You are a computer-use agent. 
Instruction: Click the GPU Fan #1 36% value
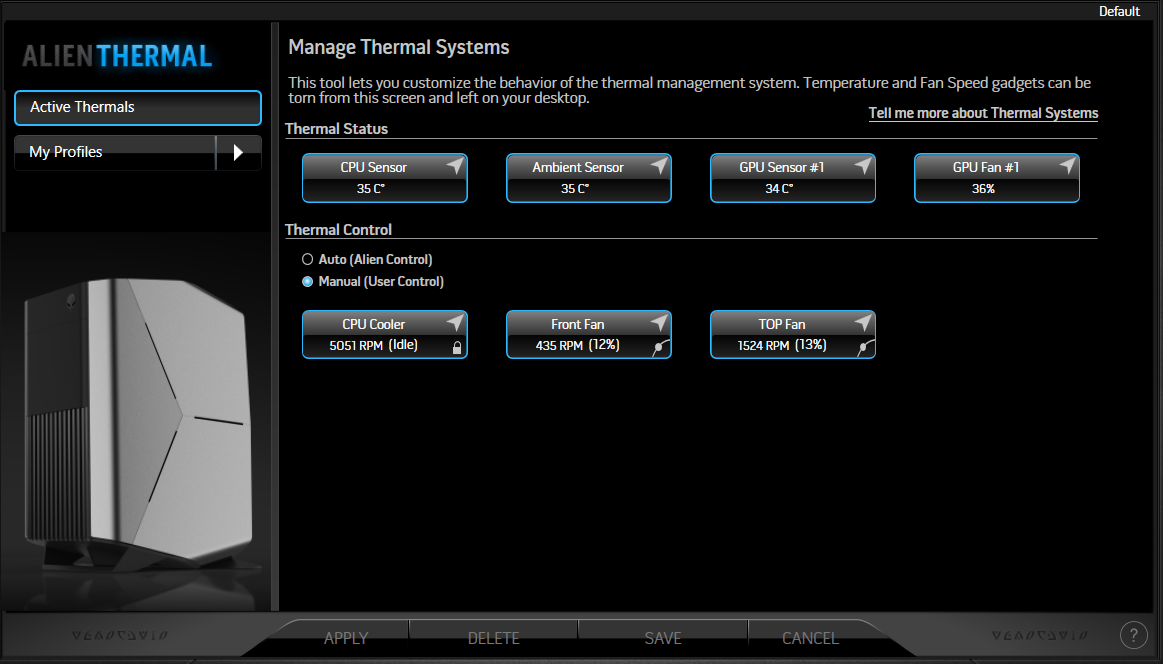984,189
